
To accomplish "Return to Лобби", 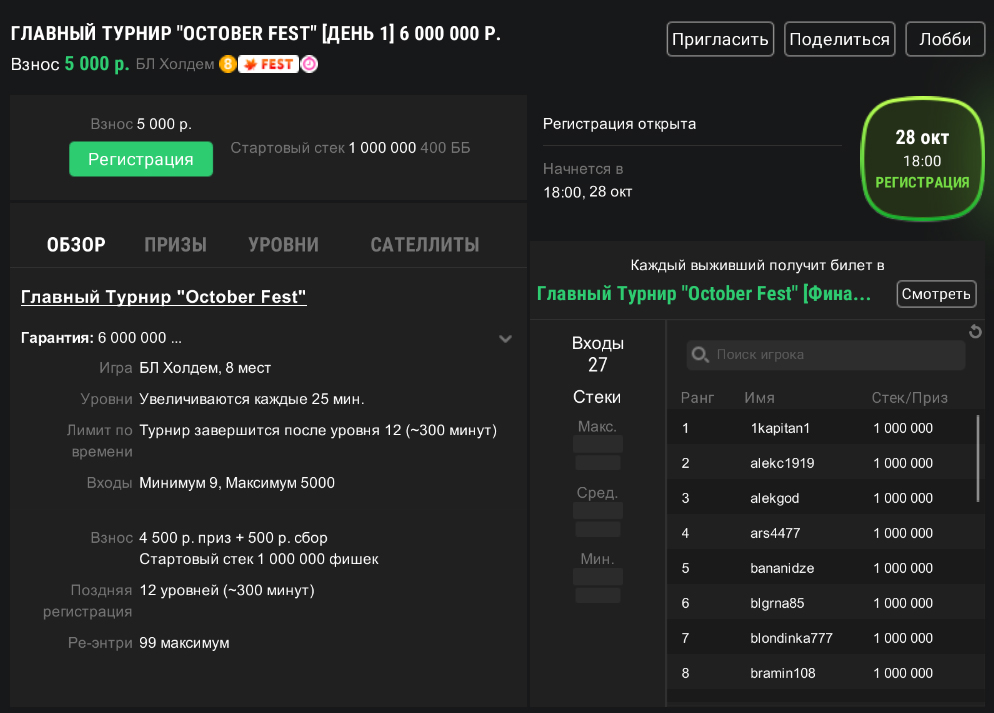I will click(x=945, y=40).
